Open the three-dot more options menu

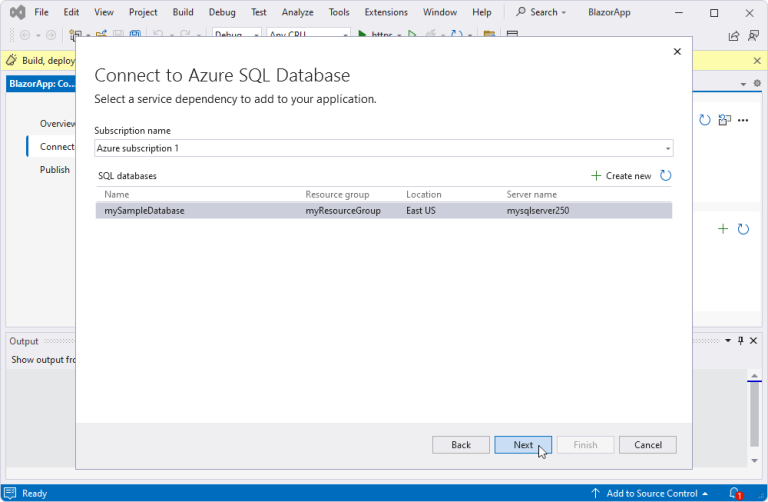click(743, 120)
